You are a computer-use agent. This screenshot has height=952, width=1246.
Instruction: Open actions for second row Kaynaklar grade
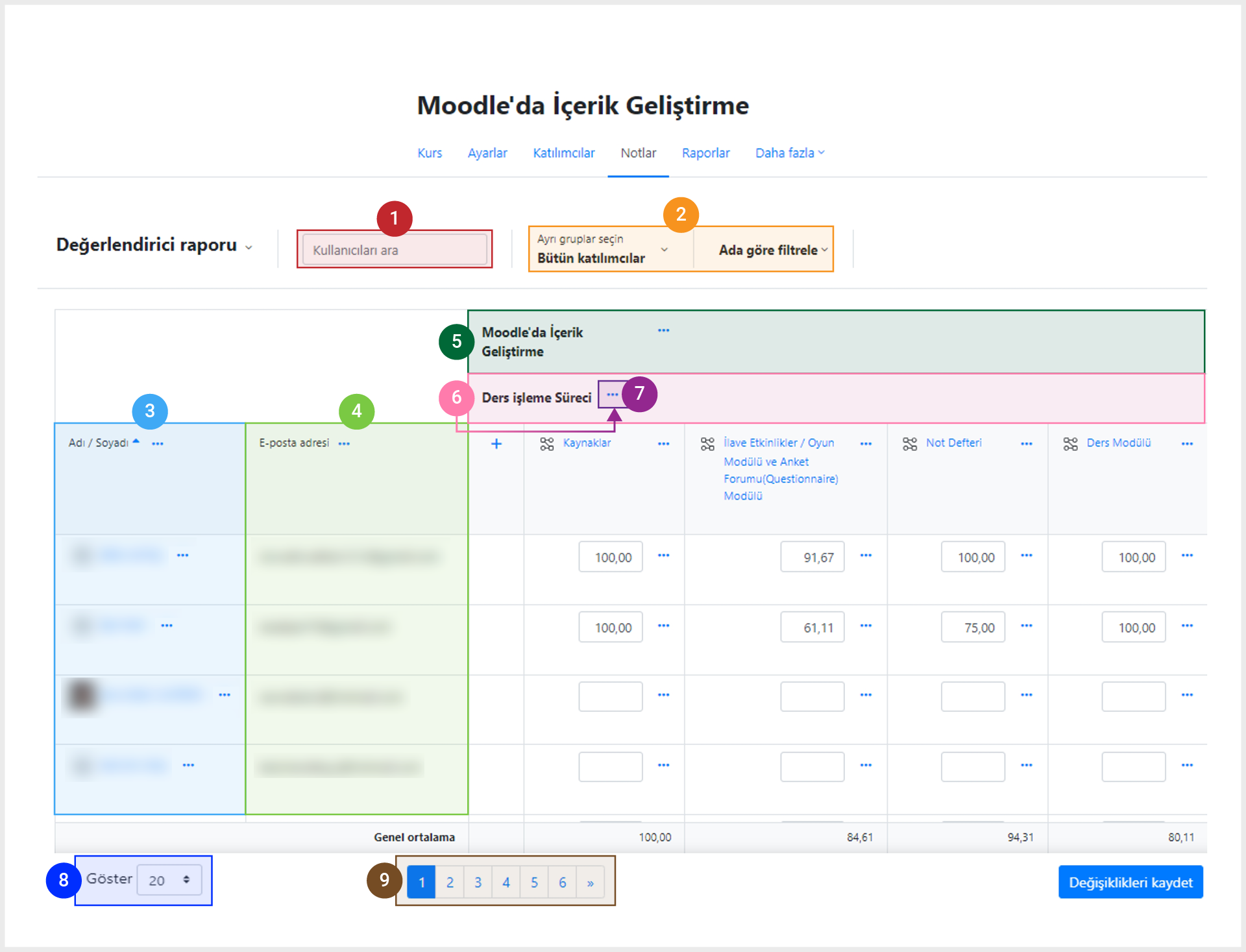pyautogui.click(x=663, y=626)
